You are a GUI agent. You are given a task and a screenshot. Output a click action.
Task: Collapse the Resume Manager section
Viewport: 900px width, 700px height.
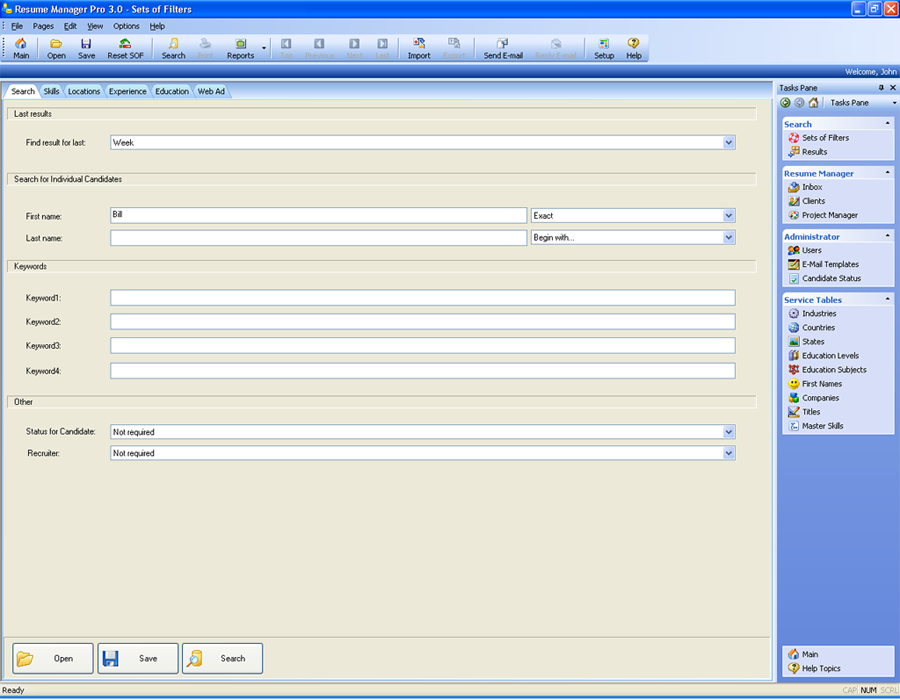click(887, 173)
